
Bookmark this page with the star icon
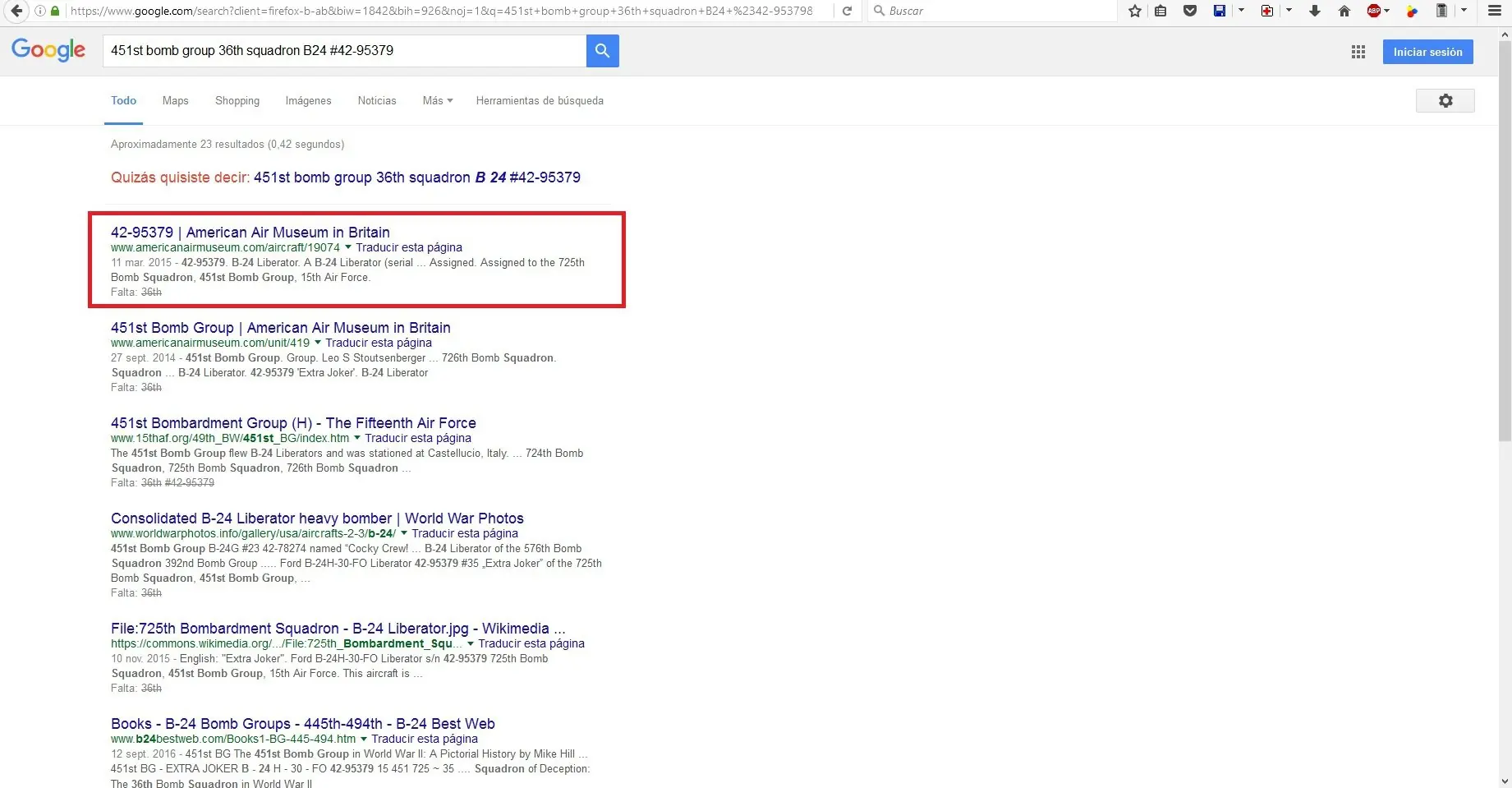tap(1135, 11)
